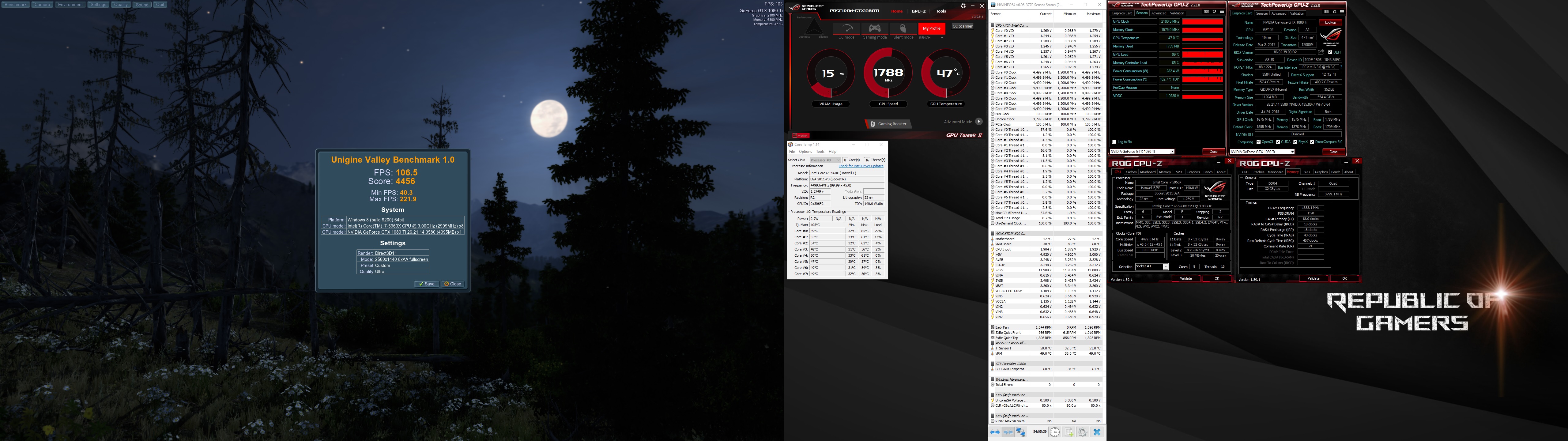Open HWiNFO sensor settings gear icon
This screenshot has height=441, width=1568.
pos(1083,432)
